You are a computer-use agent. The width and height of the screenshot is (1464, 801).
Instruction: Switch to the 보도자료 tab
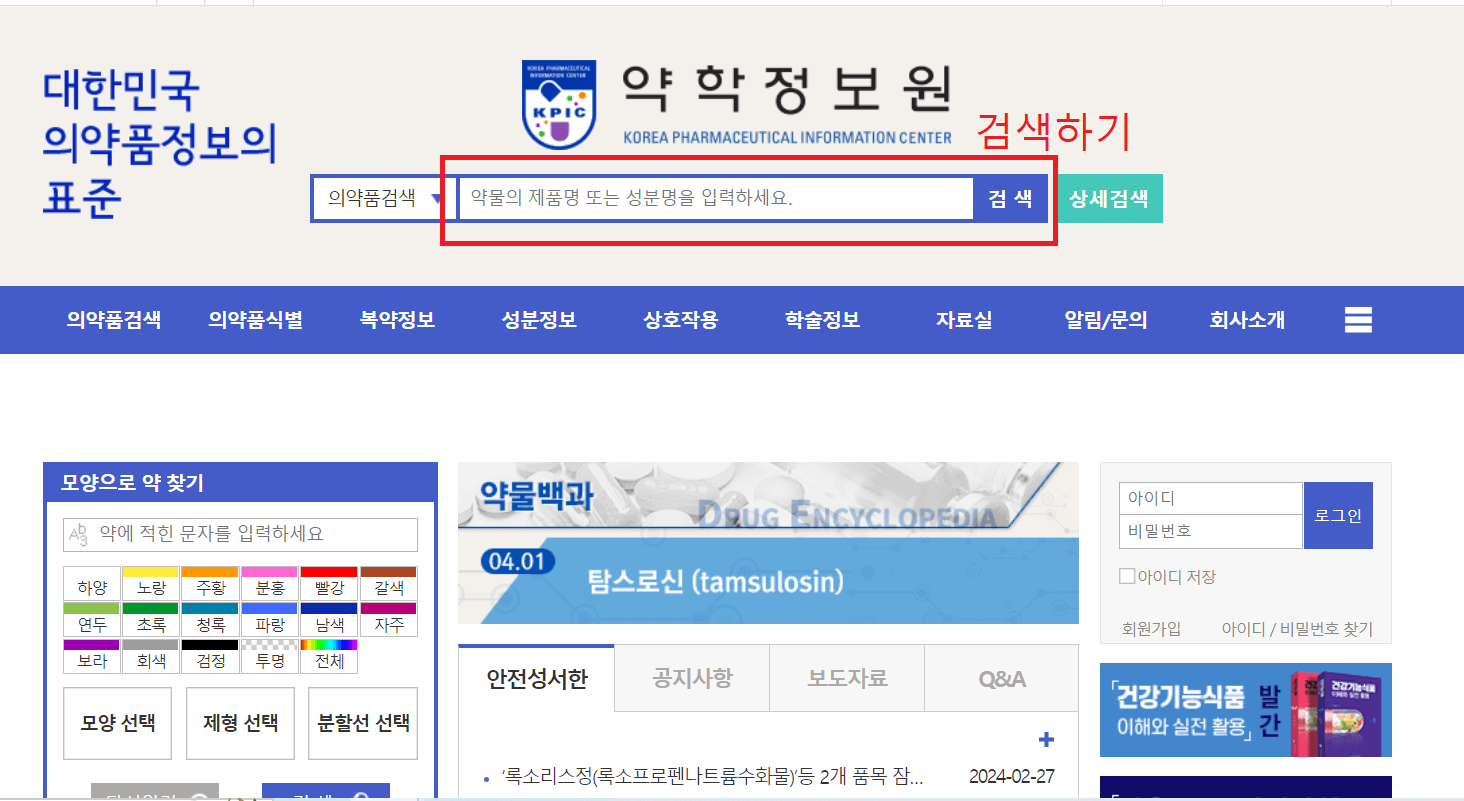pos(847,678)
